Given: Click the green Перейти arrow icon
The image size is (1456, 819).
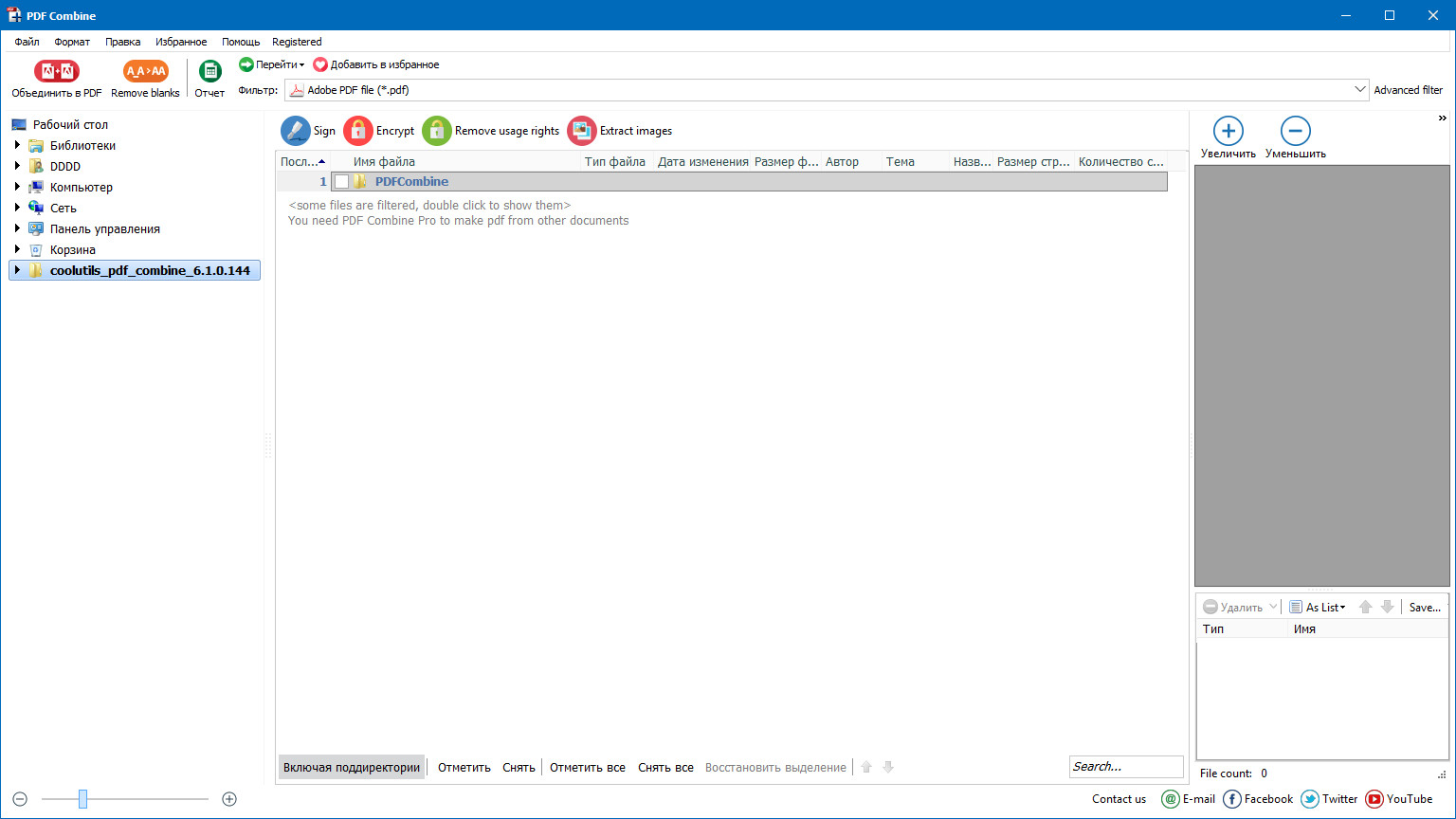Looking at the screenshot, I should tap(246, 64).
